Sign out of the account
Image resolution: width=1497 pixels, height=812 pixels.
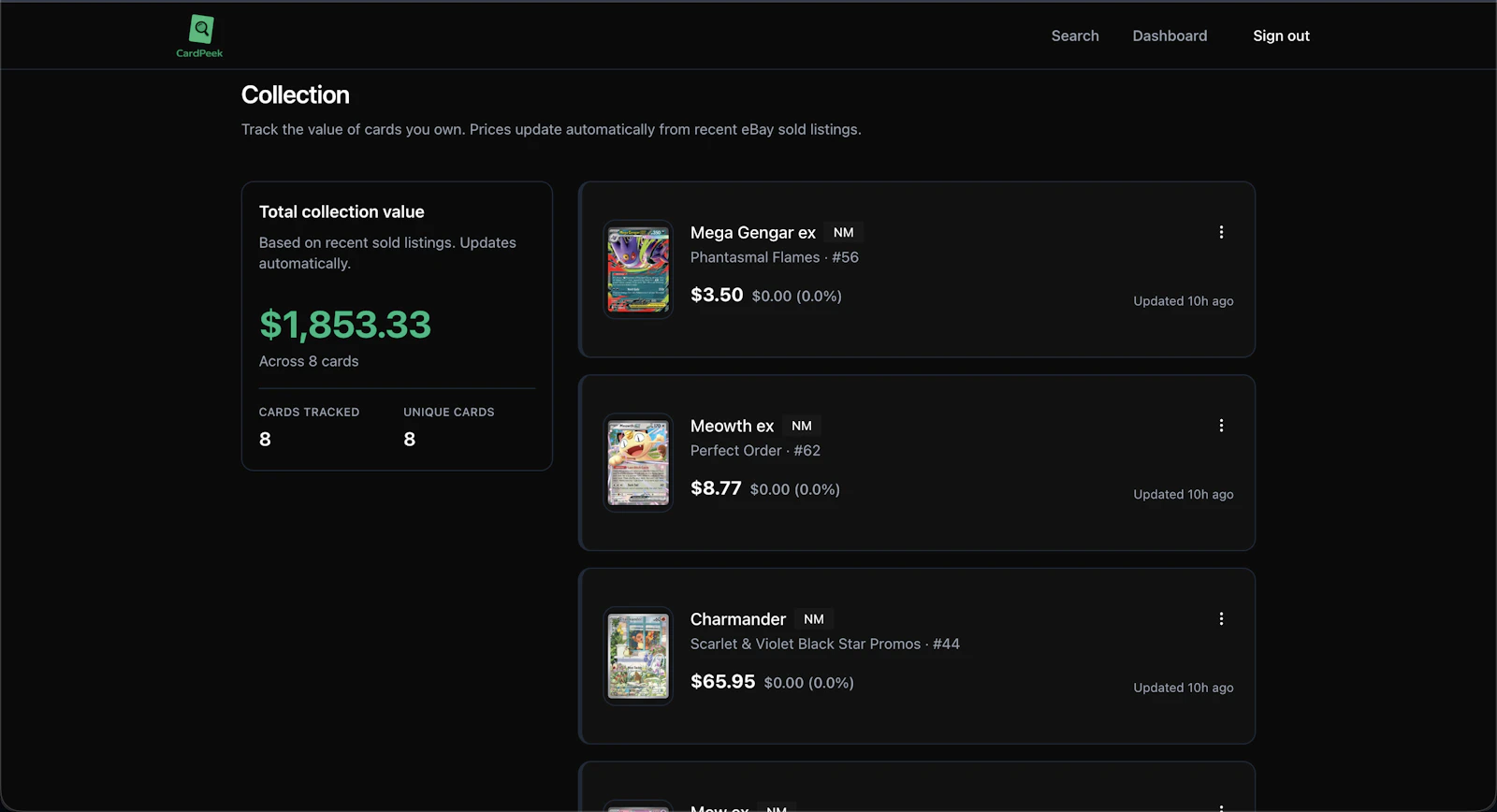click(1281, 36)
